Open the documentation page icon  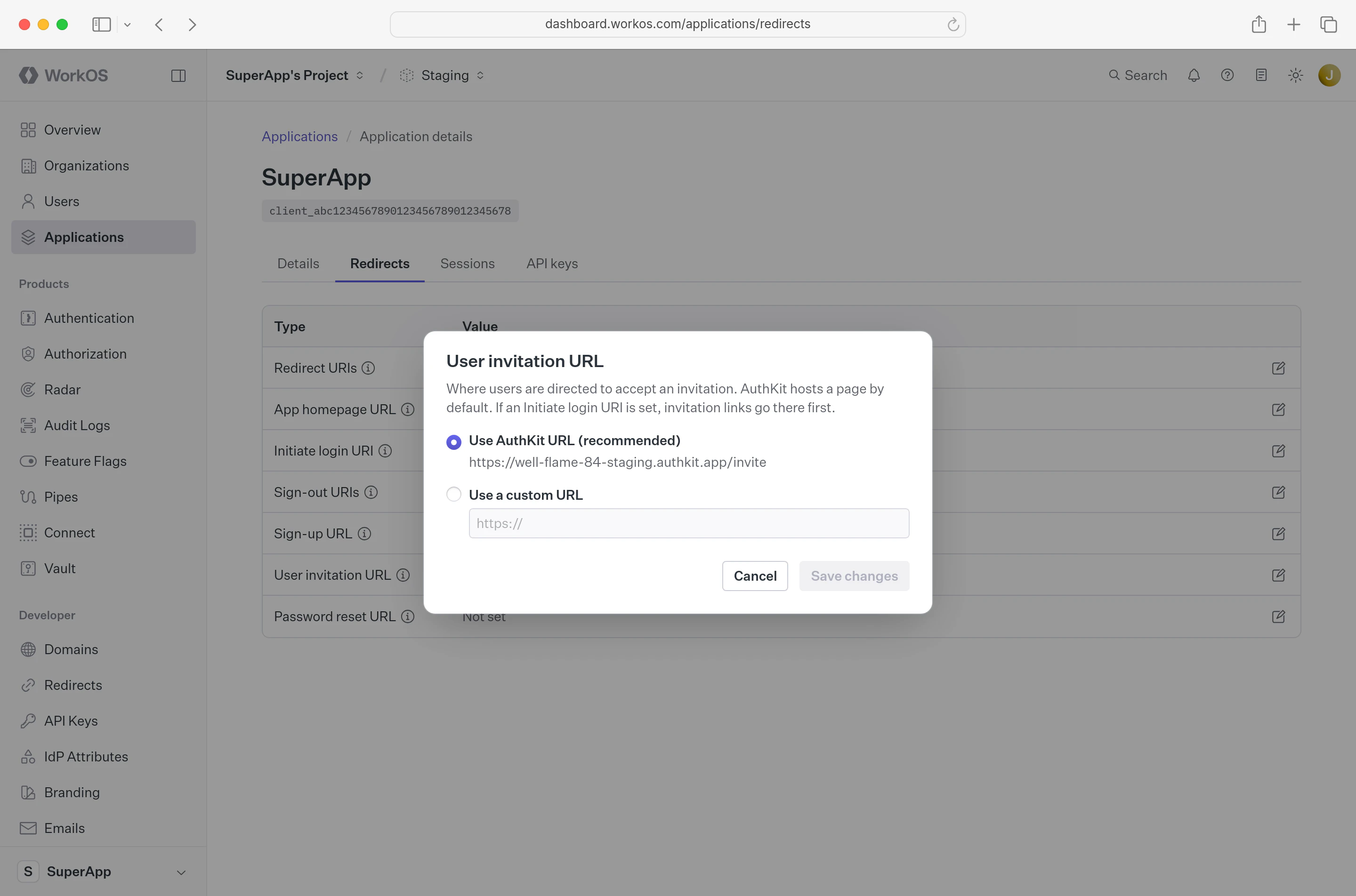[x=1261, y=75]
